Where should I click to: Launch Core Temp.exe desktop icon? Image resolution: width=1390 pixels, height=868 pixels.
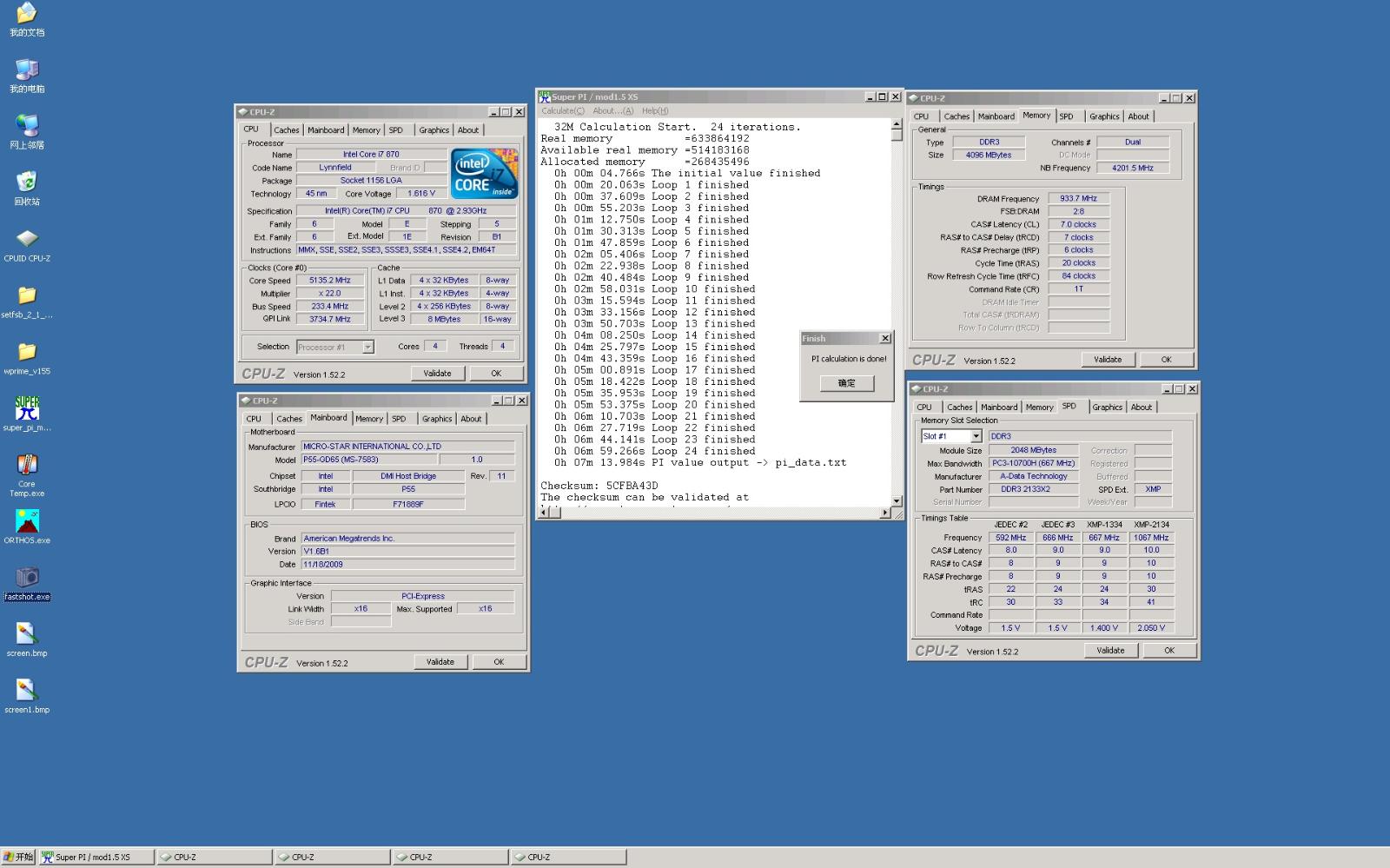pyautogui.click(x=27, y=474)
